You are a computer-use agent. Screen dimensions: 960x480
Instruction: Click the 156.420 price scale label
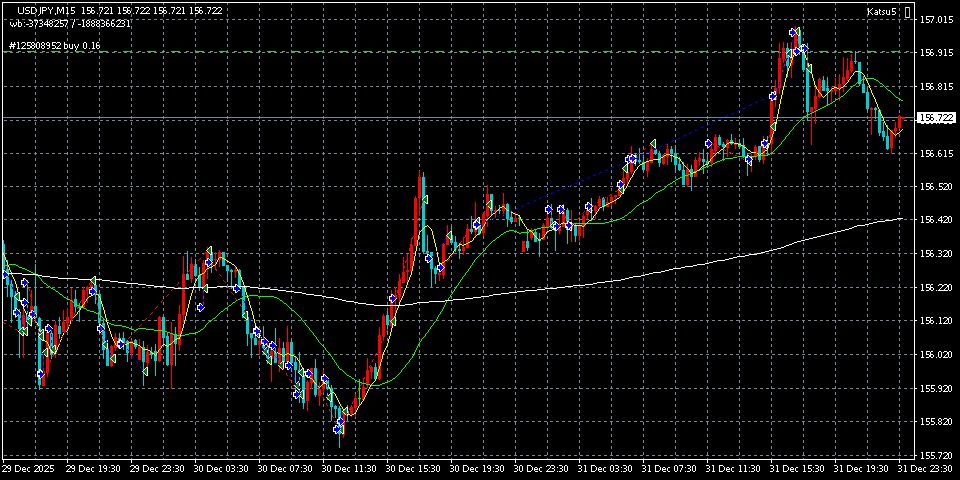(936, 220)
